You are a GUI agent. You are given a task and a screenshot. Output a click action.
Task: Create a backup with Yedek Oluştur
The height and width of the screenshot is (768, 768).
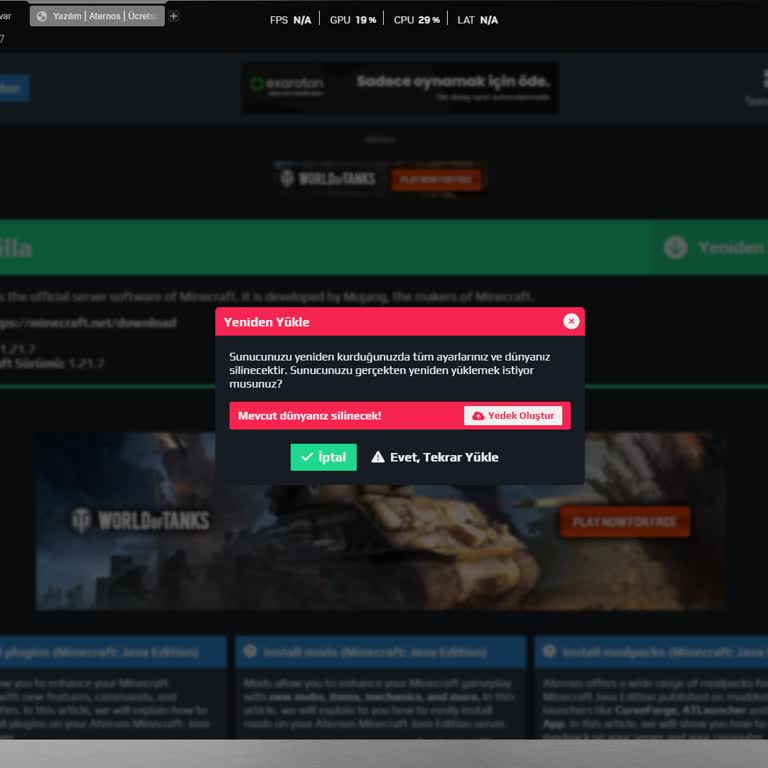[513, 415]
